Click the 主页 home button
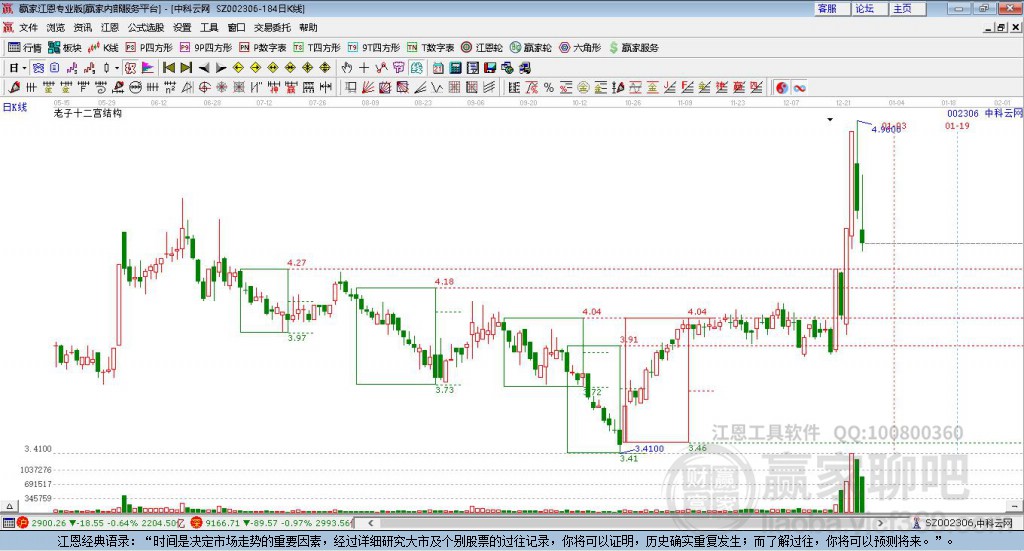 [x=908, y=8]
